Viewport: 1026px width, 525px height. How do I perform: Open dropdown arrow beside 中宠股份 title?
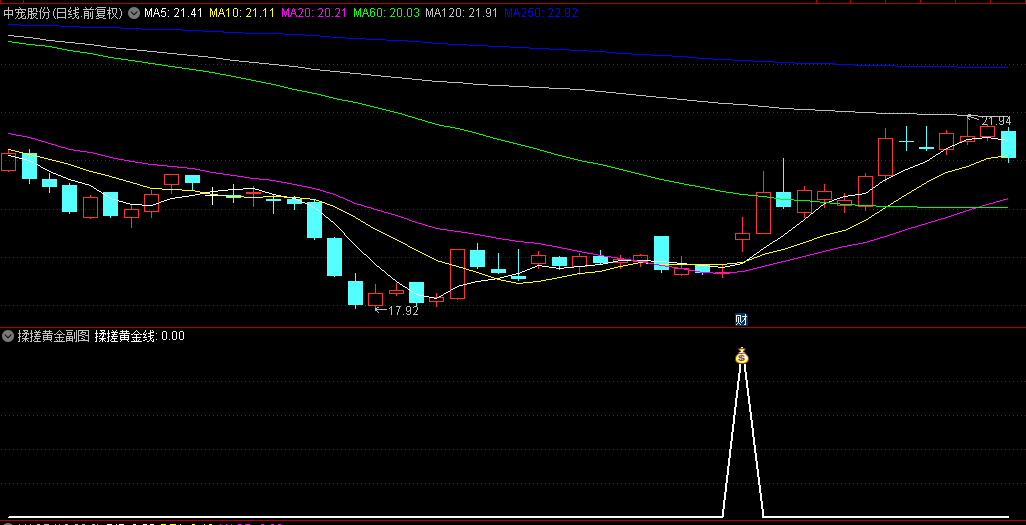coord(134,12)
